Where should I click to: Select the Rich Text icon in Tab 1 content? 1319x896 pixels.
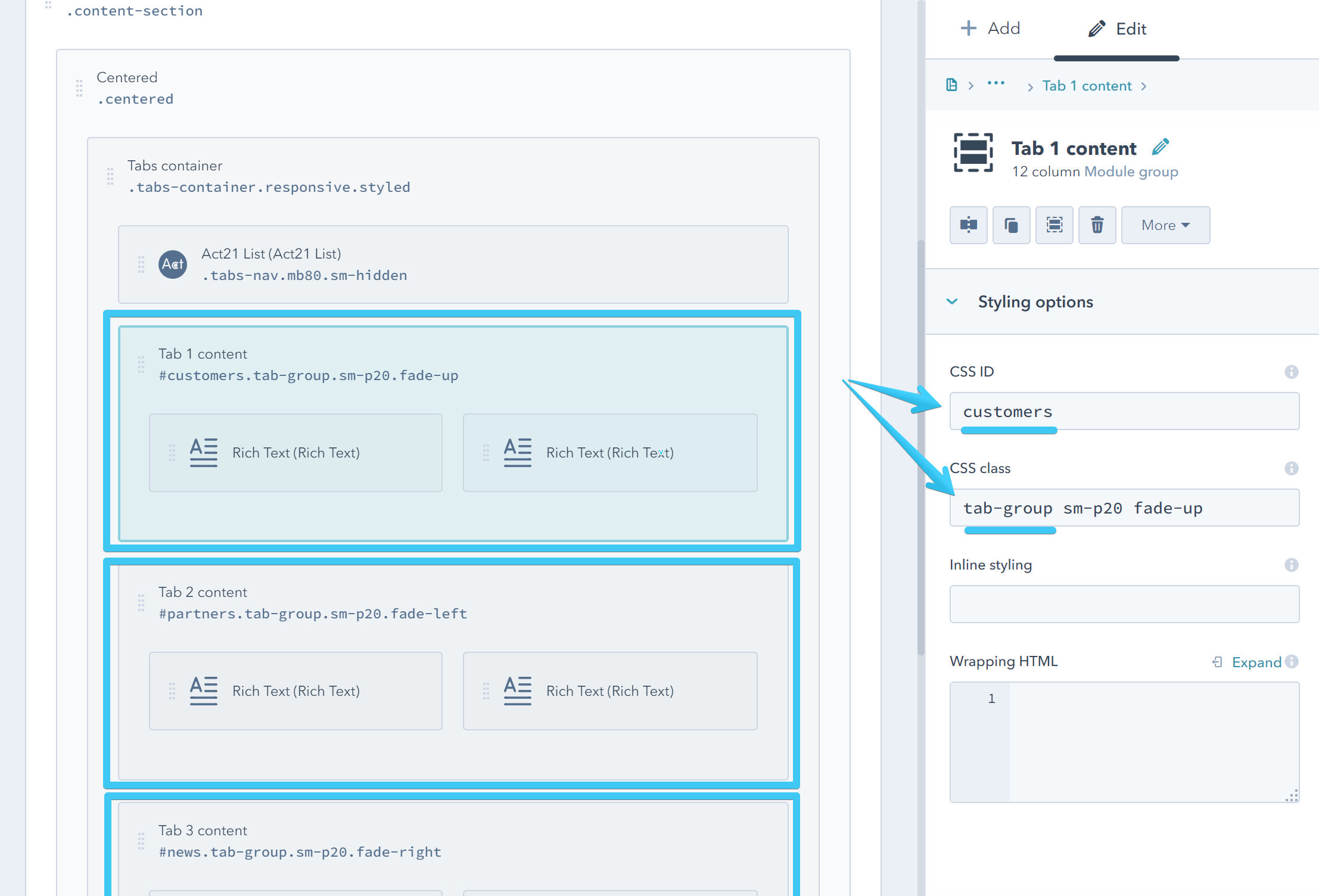pyautogui.click(x=203, y=452)
